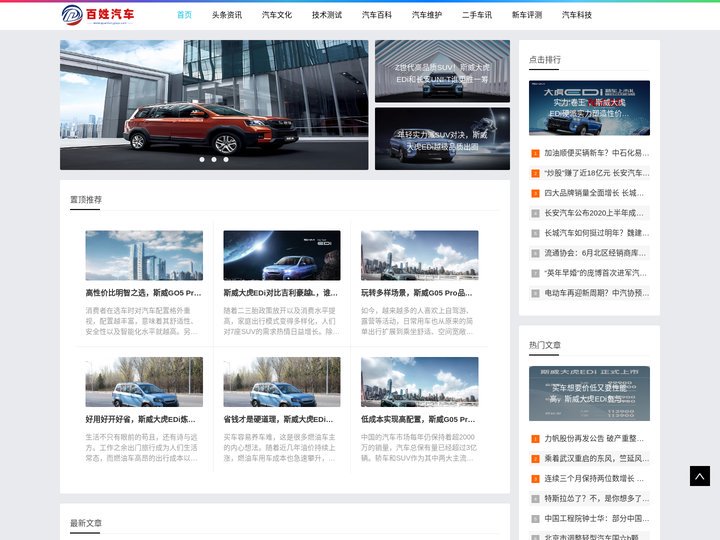Open ranked link 长安汽车公布2020上半年成...

594,213
